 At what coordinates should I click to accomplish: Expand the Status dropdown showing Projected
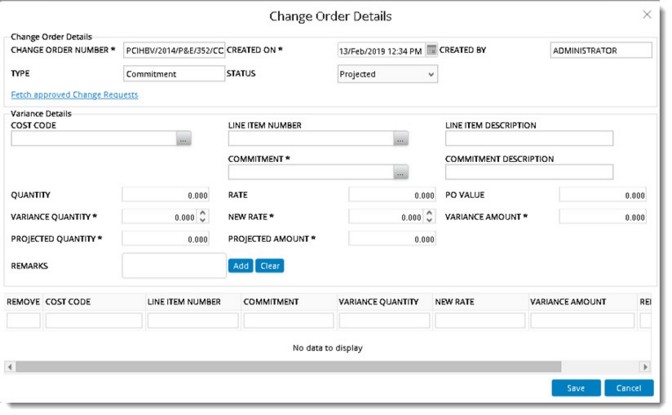(x=431, y=74)
